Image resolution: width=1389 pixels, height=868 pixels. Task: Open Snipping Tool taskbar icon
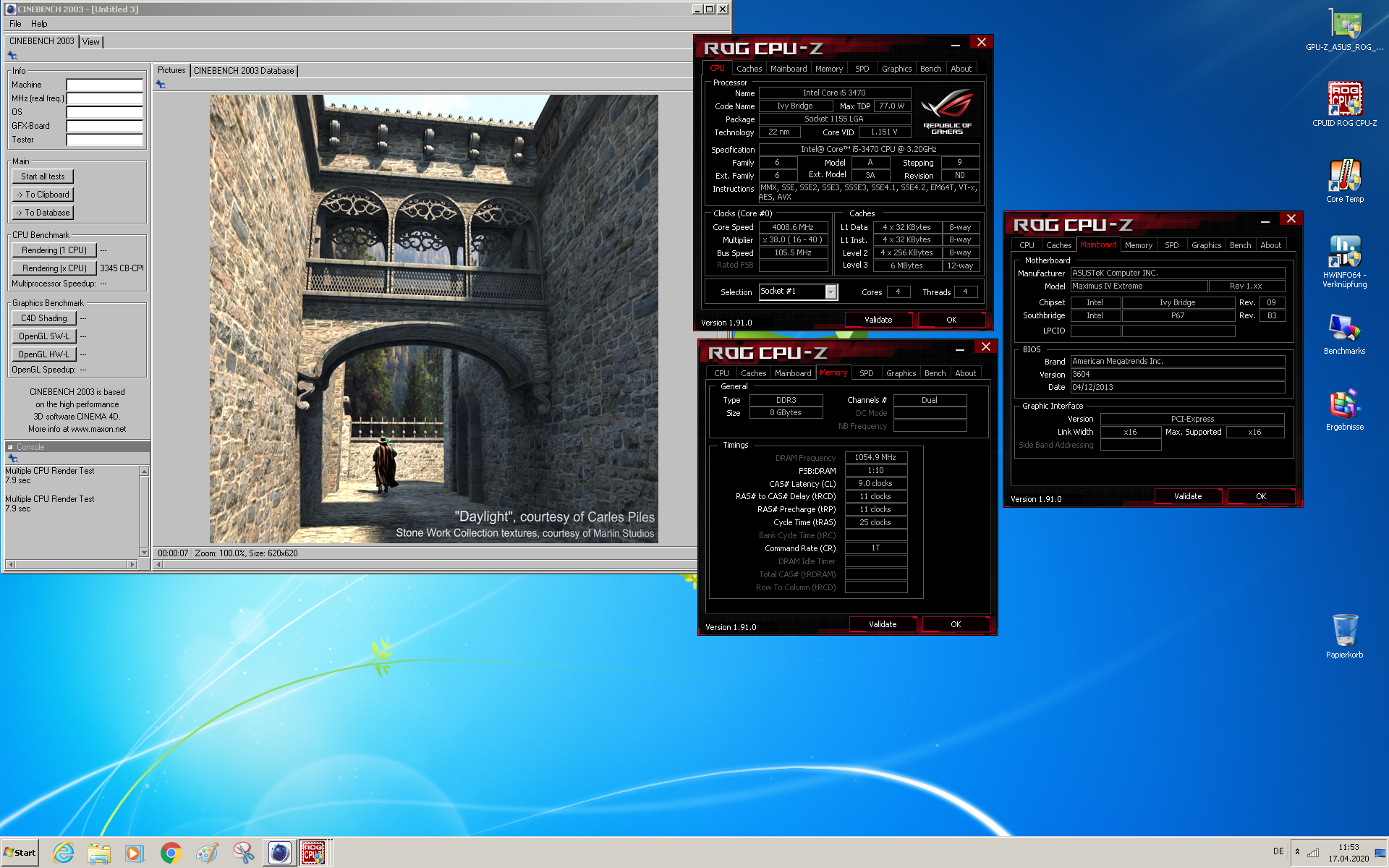click(243, 853)
